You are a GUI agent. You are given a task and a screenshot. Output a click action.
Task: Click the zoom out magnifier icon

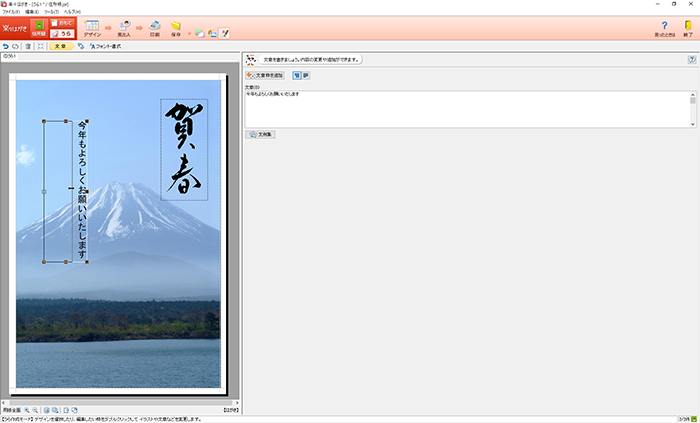[x=35, y=410]
